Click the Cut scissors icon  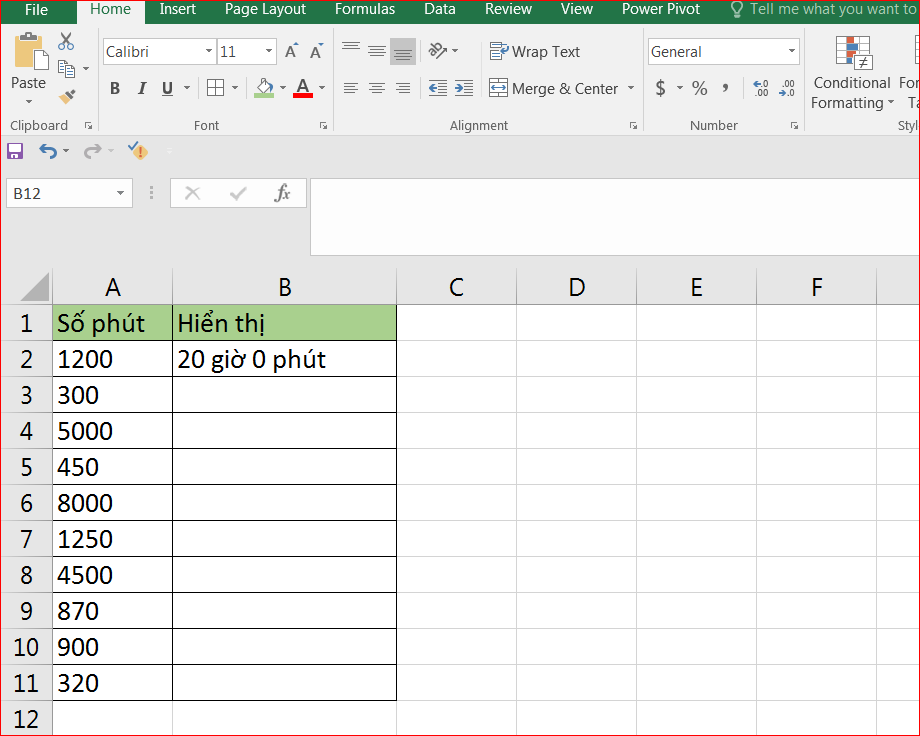[66, 42]
